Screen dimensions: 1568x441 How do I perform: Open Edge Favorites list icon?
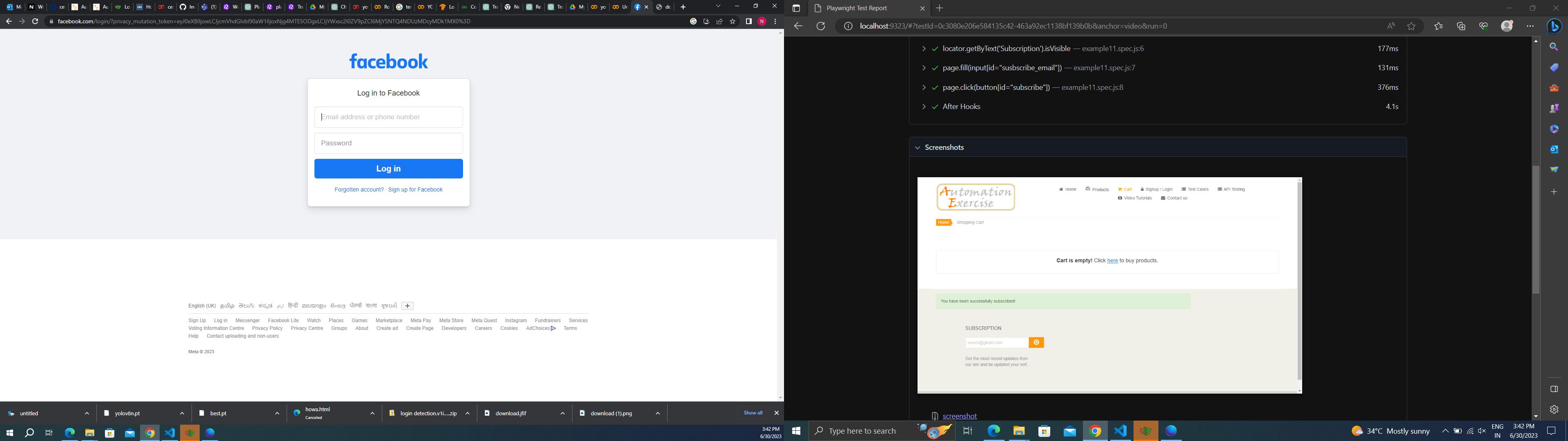1438,26
